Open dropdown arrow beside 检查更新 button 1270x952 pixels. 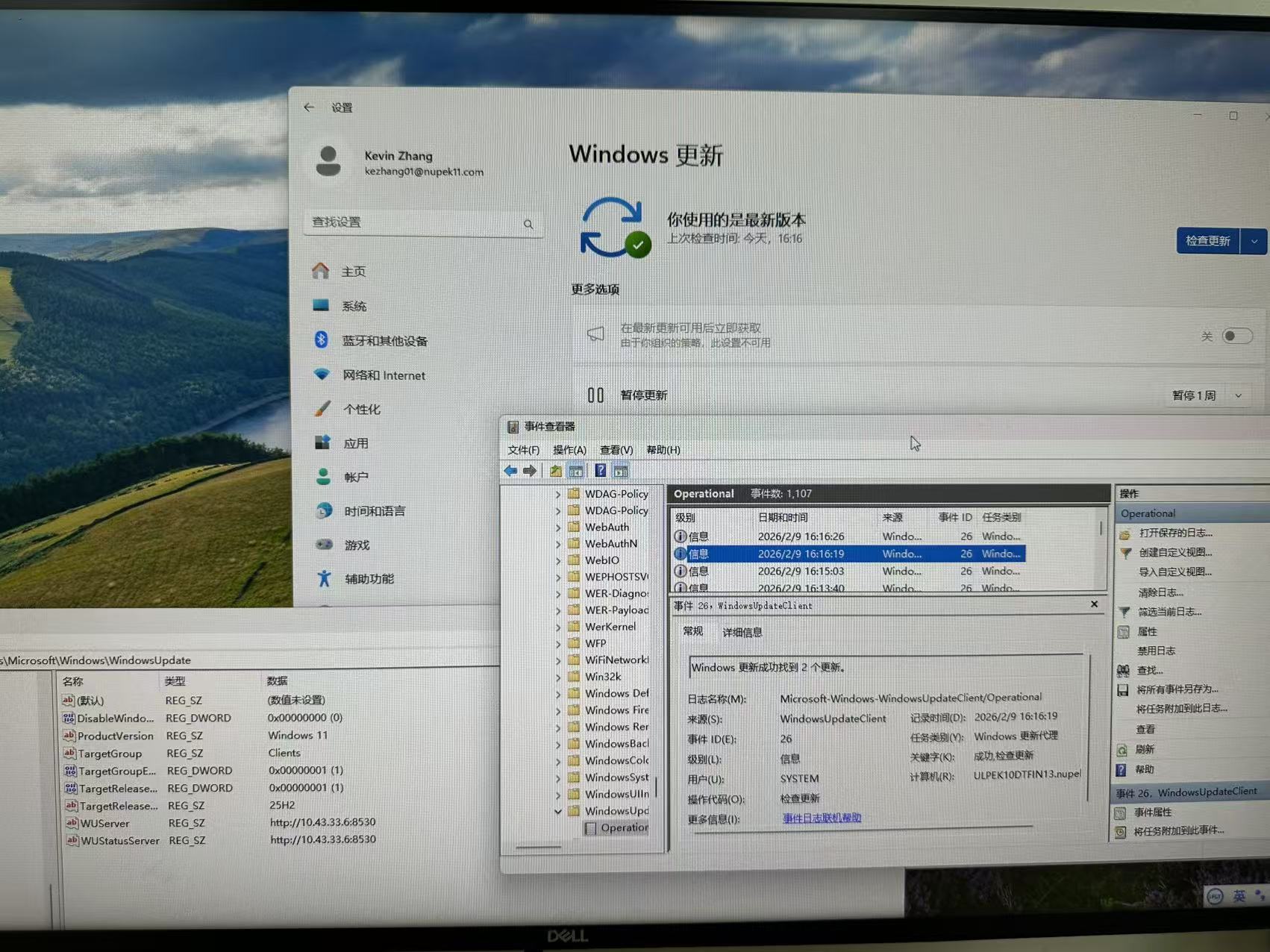pyautogui.click(x=1254, y=241)
